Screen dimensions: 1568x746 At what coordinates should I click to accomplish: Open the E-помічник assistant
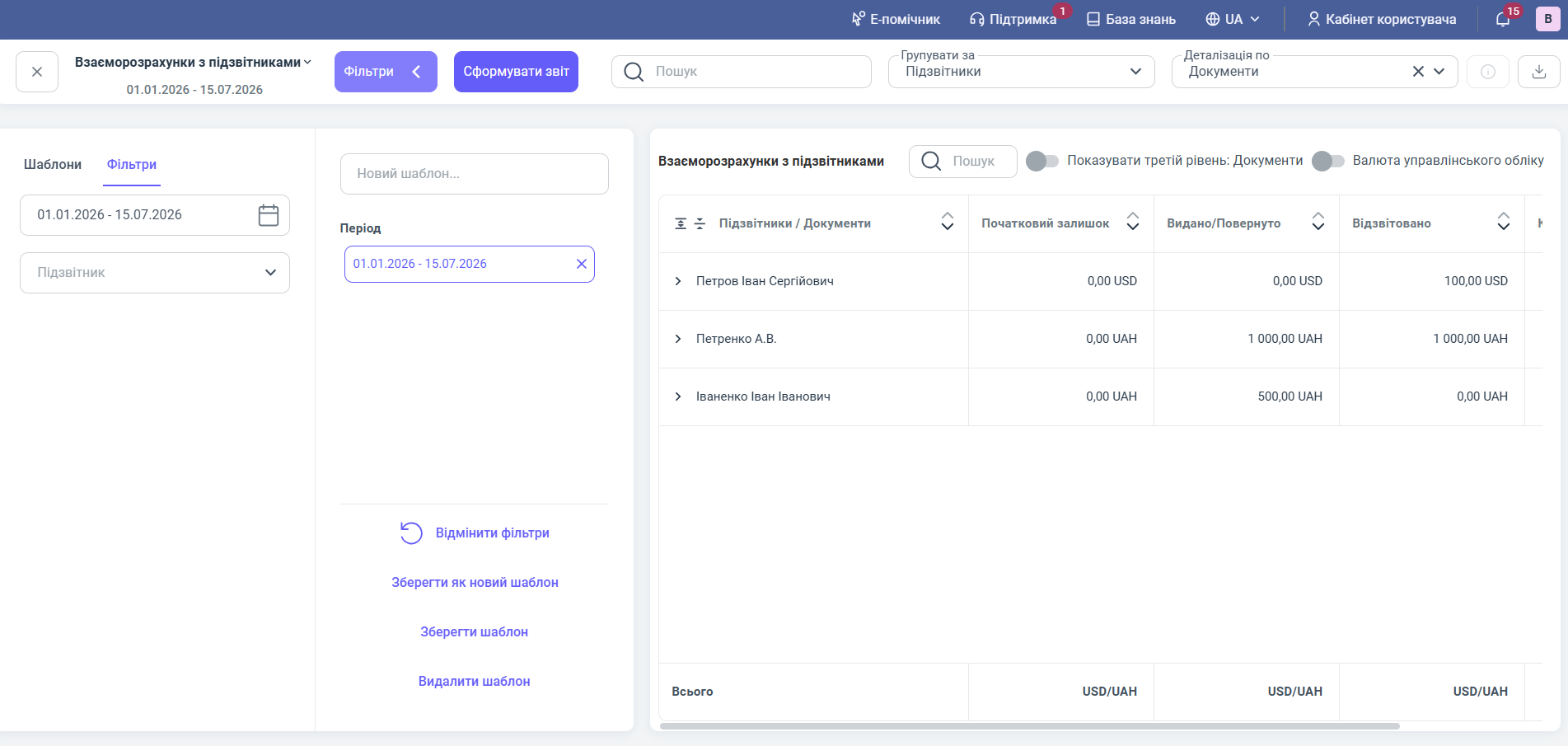[x=896, y=19]
